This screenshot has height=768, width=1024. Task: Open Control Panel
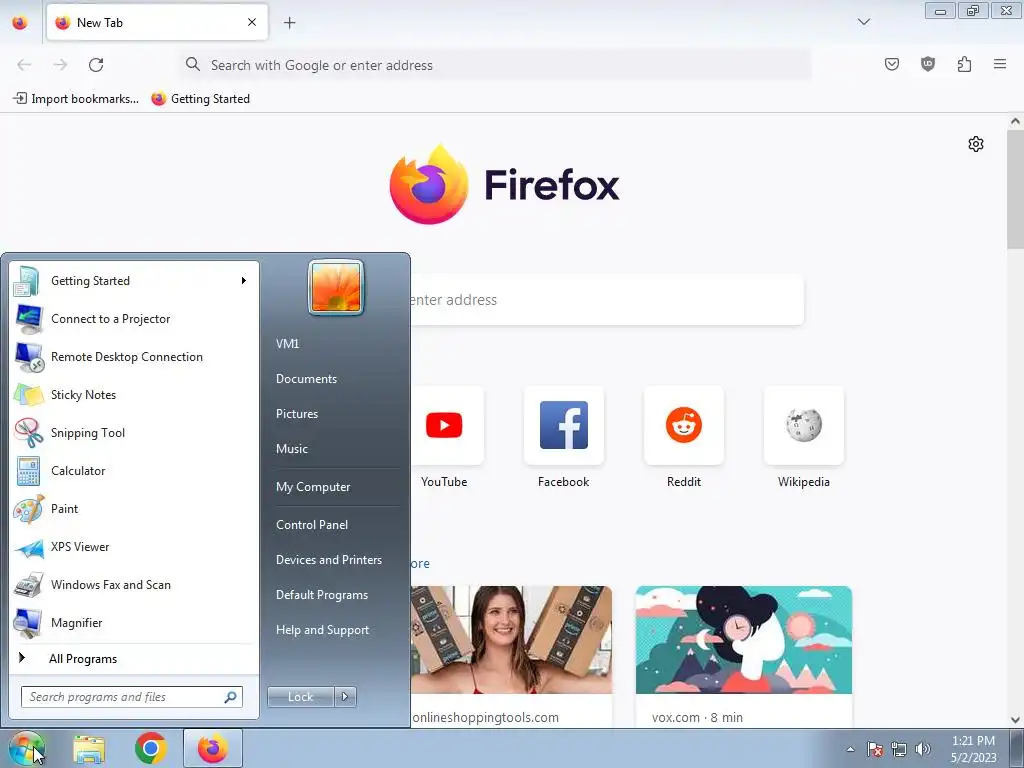tap(312, 524)
